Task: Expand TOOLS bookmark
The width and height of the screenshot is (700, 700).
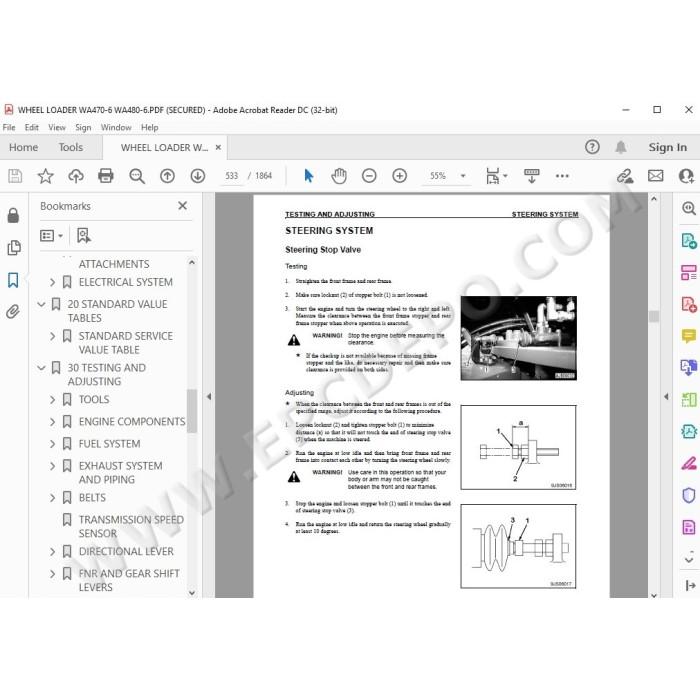Action: coord(52,400)
